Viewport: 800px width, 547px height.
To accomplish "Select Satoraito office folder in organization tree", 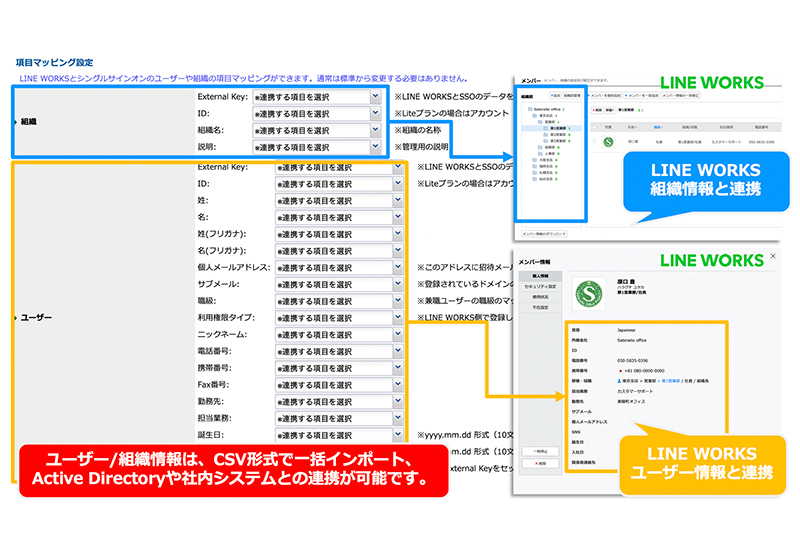I will [x=546, y=109].
